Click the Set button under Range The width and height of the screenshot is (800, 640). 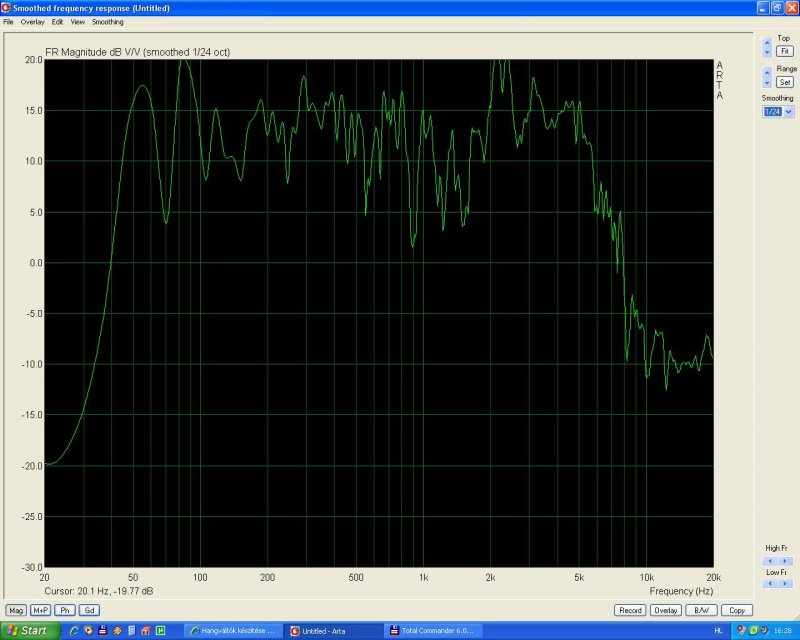click(785, 82)
